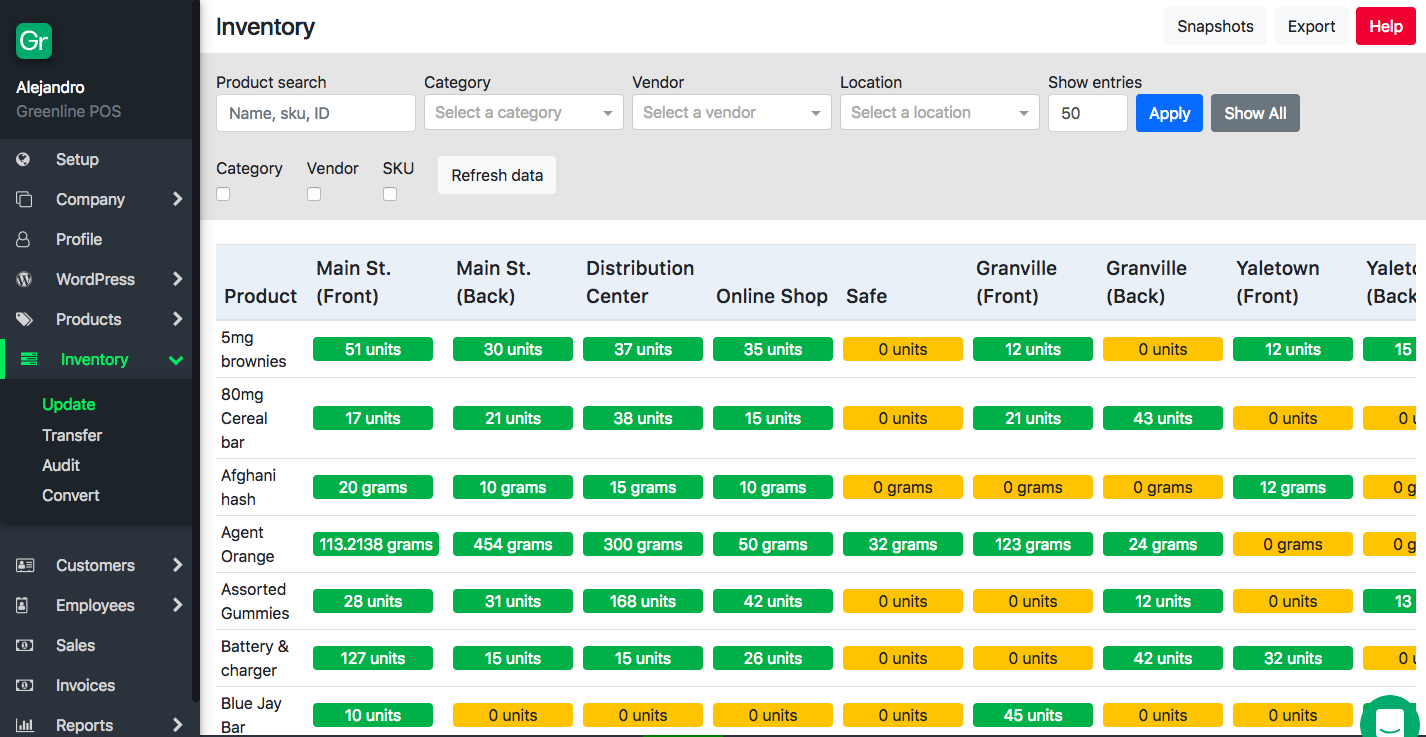Open the Select a vendor dropdown

coord(731,113)
